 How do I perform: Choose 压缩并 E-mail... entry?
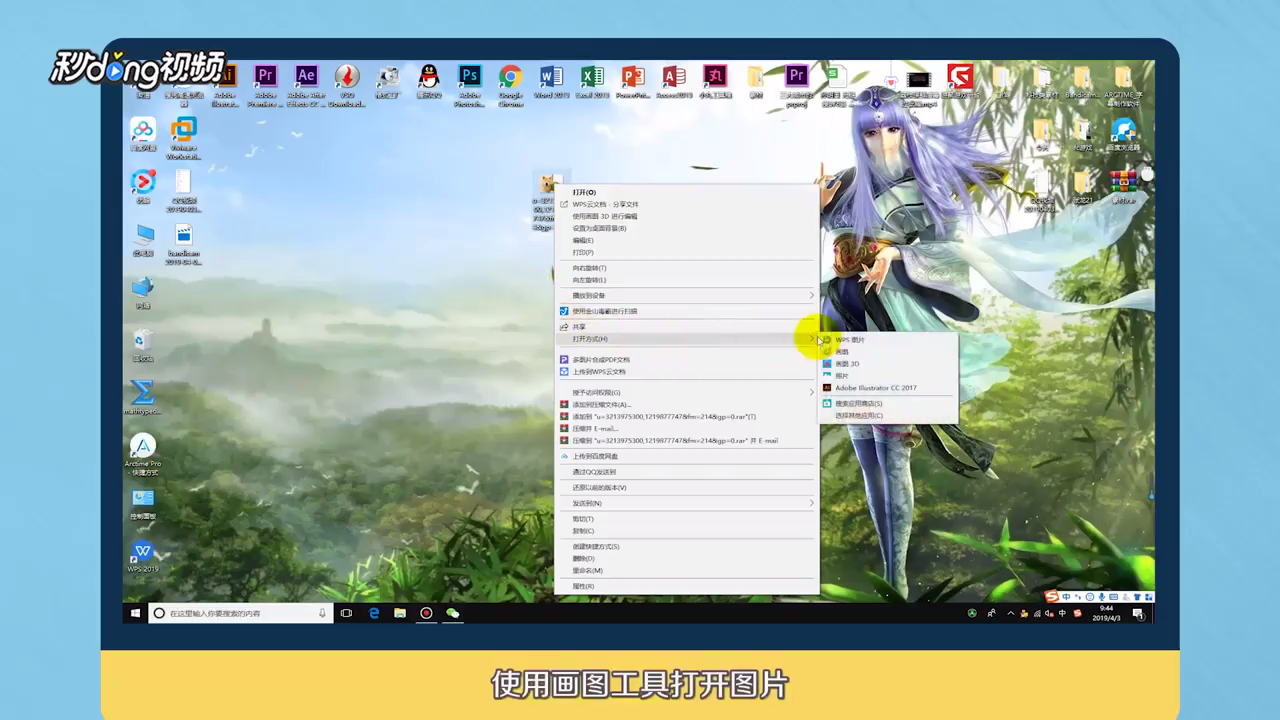[687, 428]
